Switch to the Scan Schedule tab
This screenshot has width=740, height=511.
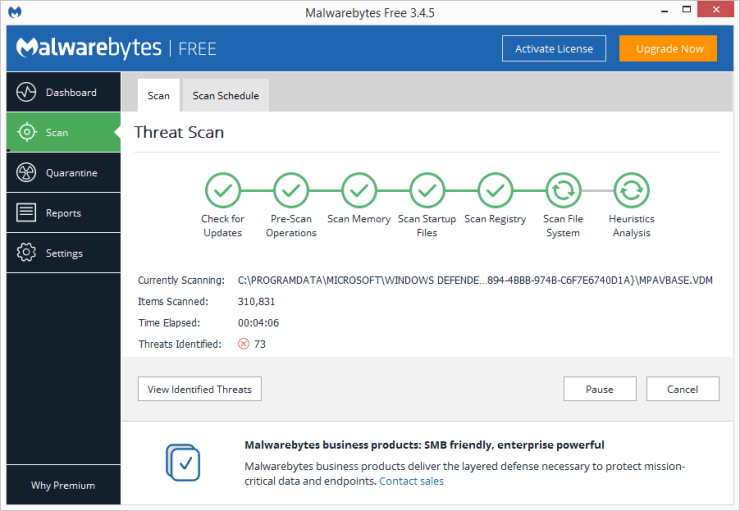tap(225, 96)
